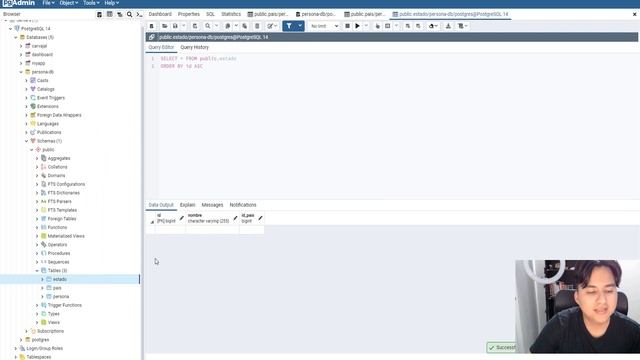Click the Commit transaction icon
Viewport: 640px width, 360px height.
coord(407,26)
